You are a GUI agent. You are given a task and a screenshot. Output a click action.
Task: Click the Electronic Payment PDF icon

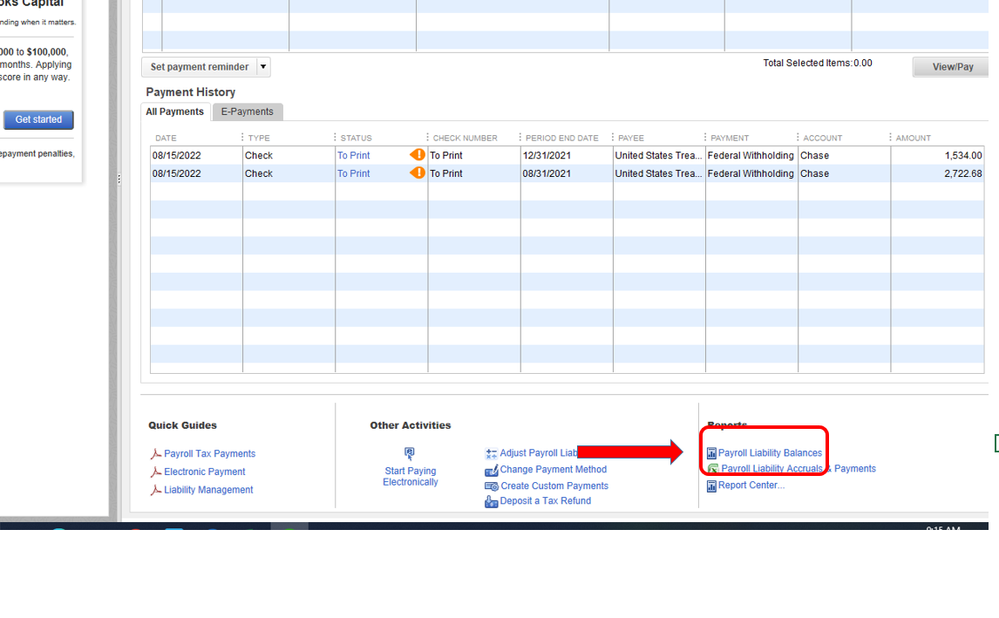[155, 472]
